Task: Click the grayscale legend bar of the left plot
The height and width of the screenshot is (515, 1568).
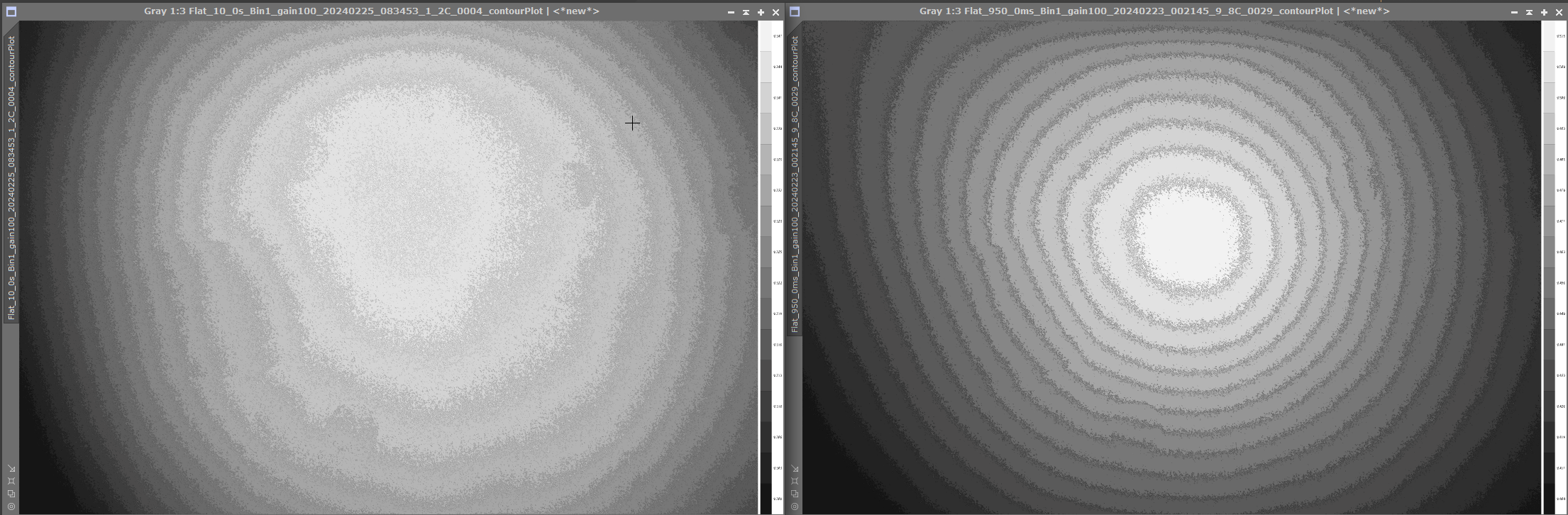Action: tap(766, 267)
